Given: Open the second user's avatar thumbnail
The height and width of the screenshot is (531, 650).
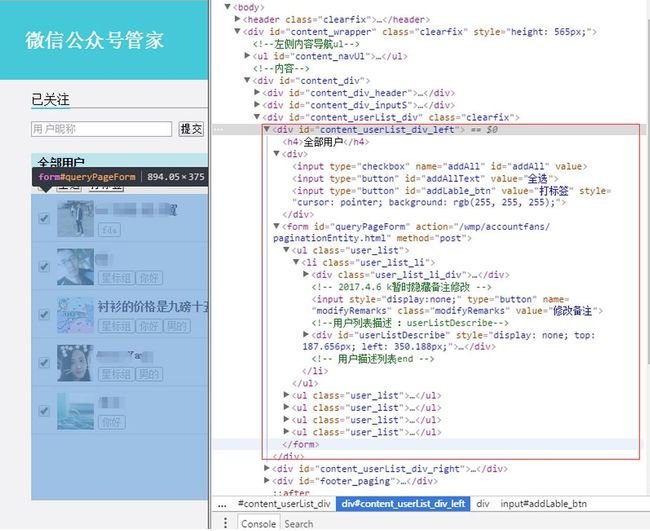Looking at the screenshot, I should (x=75, y=267).
